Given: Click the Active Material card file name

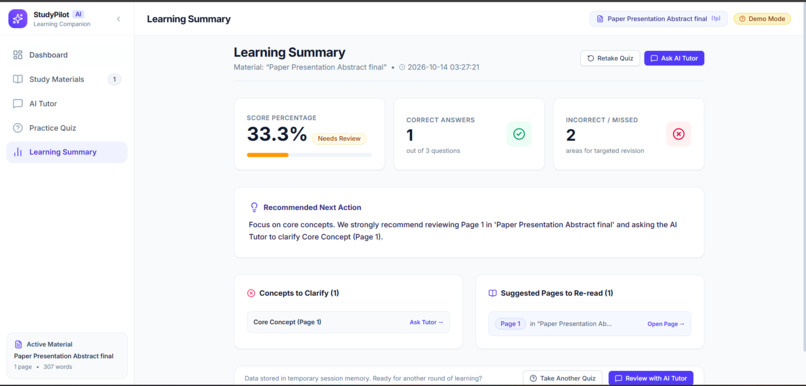Looking at the screenshot, I should point(64,356).
